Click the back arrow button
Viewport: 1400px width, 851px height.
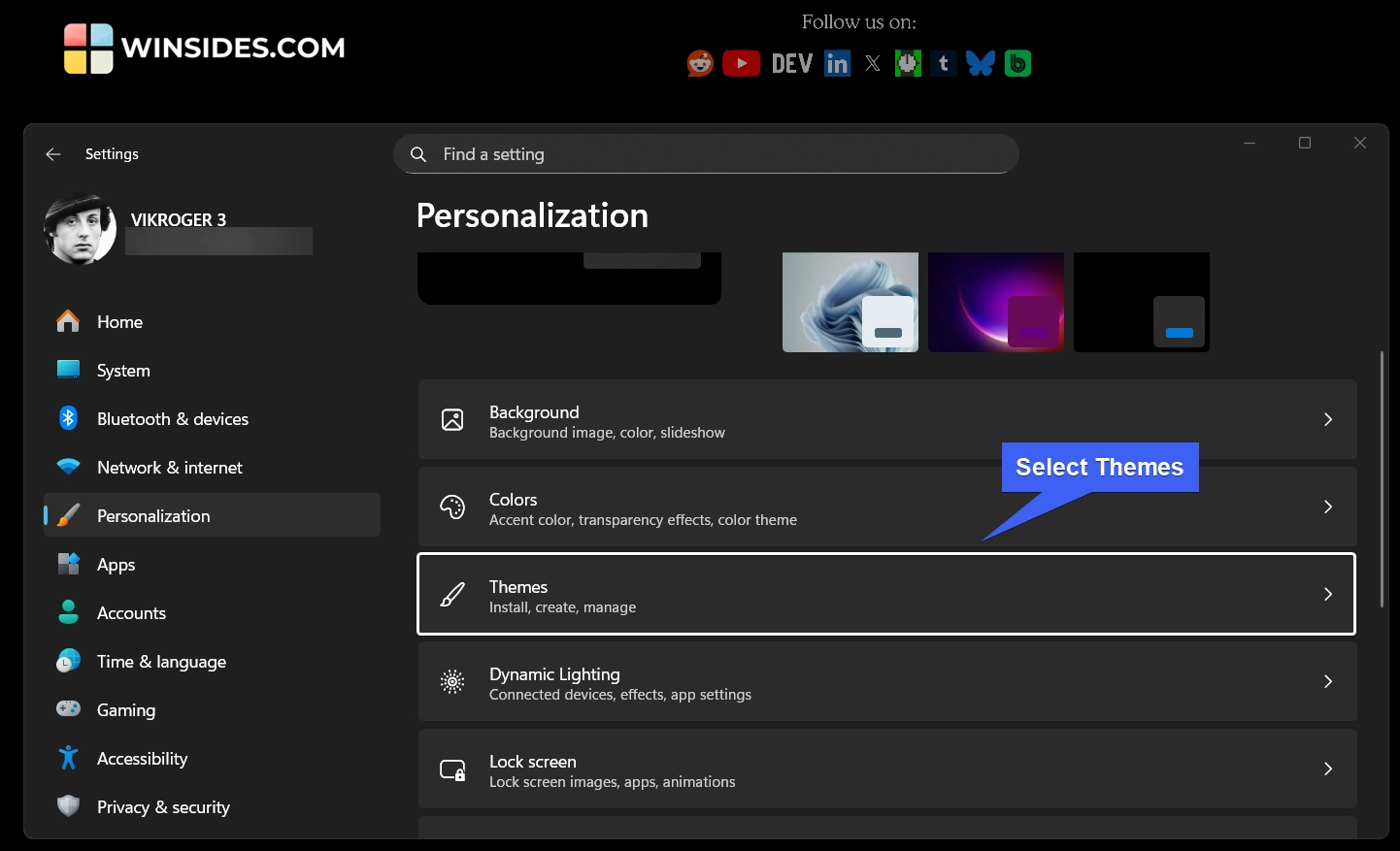coord(53,154)
